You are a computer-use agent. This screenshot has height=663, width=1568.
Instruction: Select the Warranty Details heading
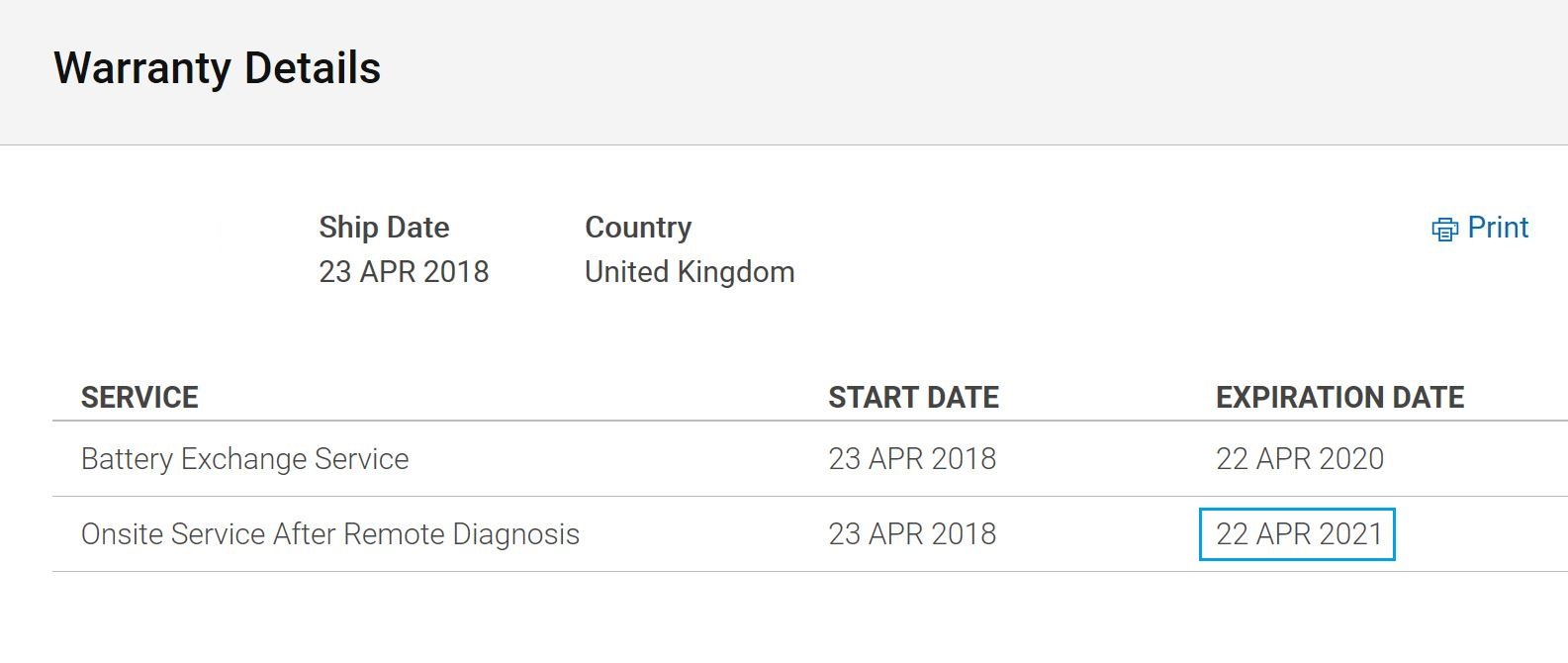(217, 68)
